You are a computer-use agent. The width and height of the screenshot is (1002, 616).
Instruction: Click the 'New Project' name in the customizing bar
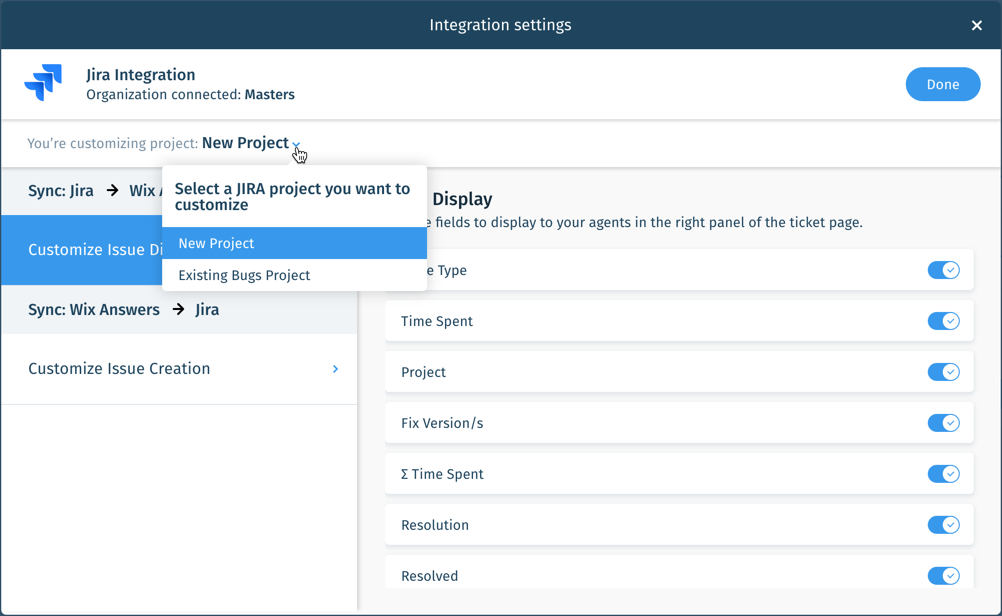click(x=245, y=143)
